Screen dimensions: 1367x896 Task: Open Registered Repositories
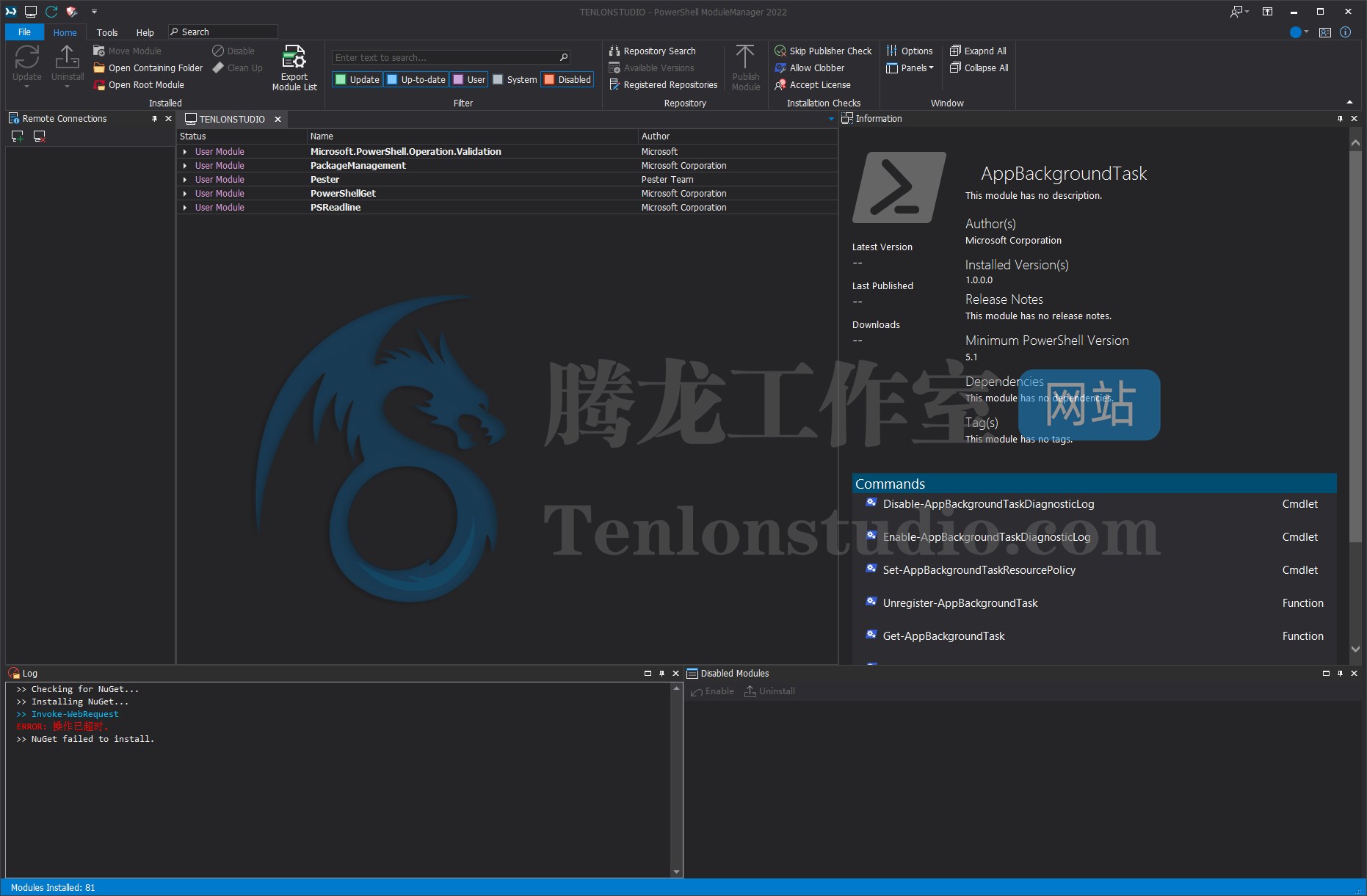coord(663,84)
